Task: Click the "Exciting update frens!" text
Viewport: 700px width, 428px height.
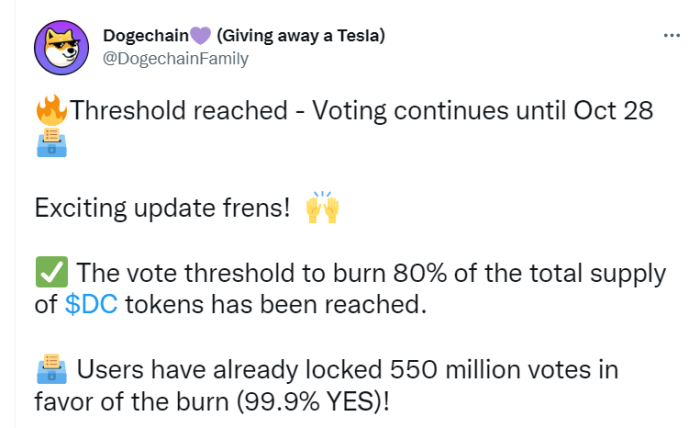Action: [x=162, y=208]
